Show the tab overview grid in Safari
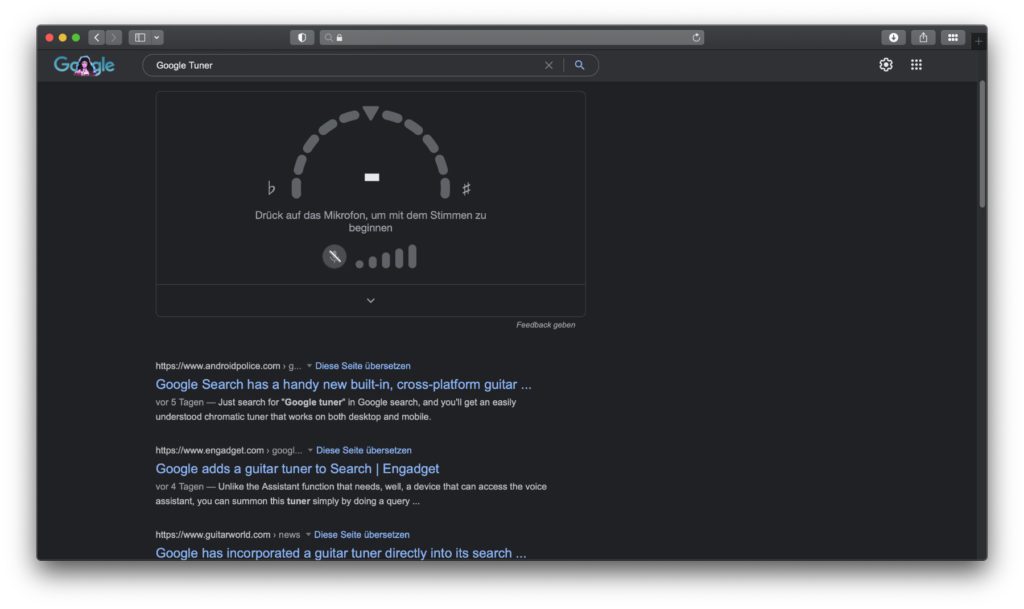Image resolution: width=1024 pixels, height=609 pixels. [x=953, y=38]
